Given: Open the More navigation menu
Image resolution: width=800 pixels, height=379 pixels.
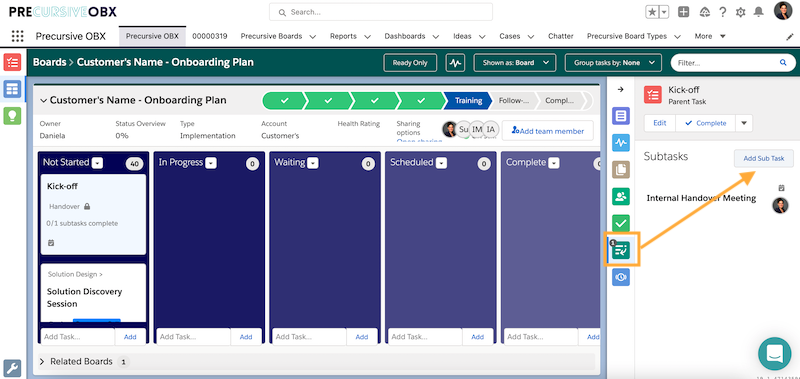Looking at the screenshot, I should coord(710,36).
